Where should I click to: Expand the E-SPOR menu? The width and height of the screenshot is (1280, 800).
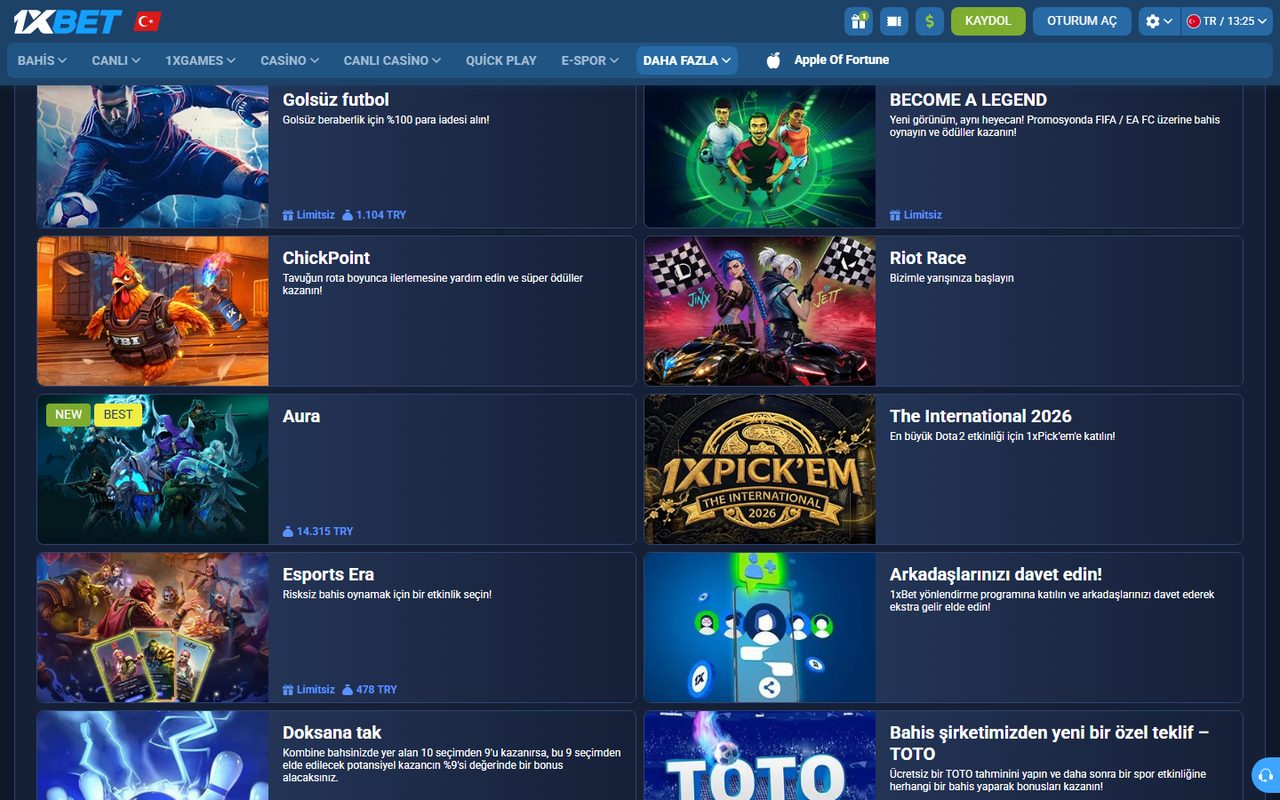pos(590,60)
